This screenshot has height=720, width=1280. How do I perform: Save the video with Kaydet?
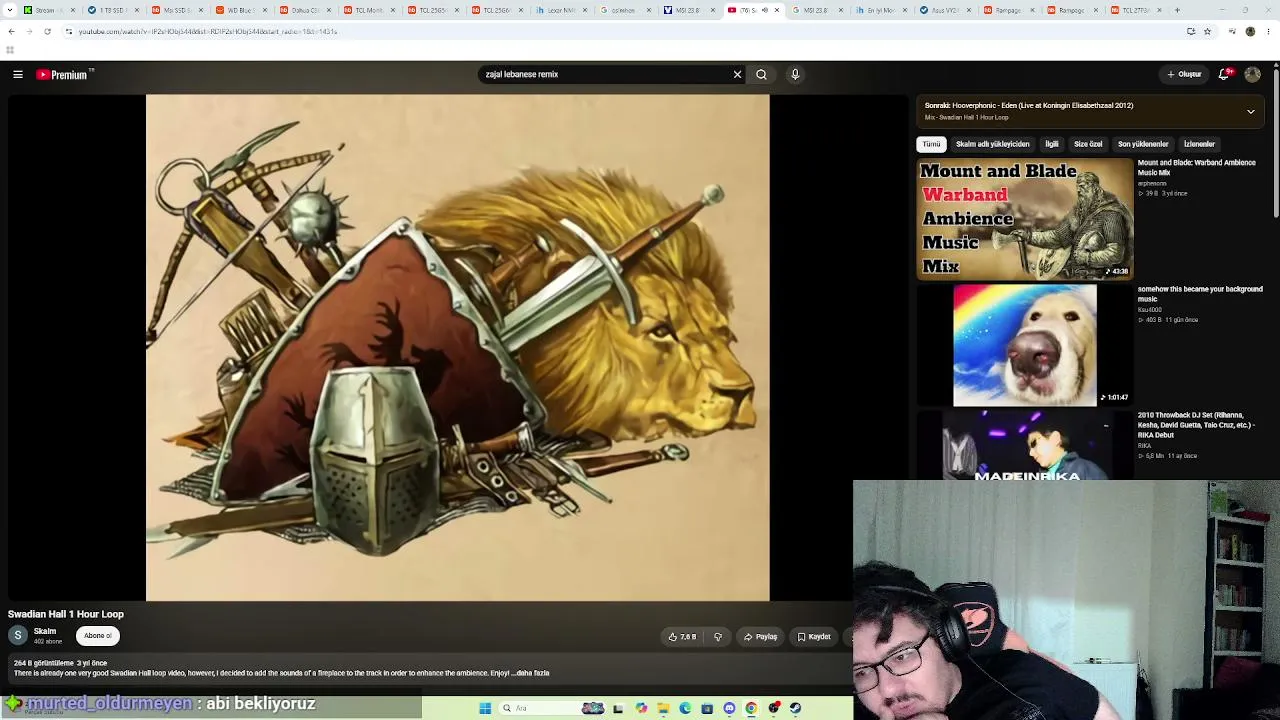tap(814, 637)
